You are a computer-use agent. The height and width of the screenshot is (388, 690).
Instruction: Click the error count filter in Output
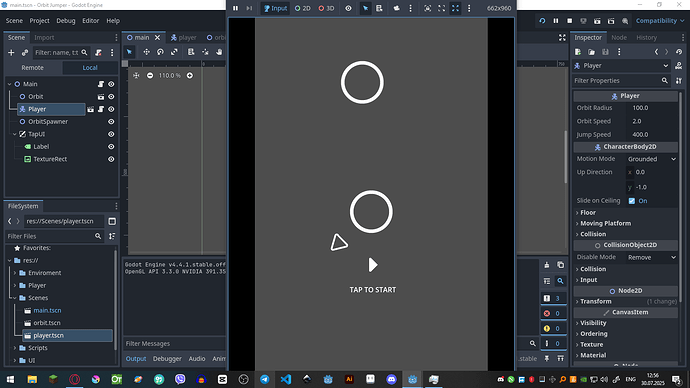pos(552,313)
